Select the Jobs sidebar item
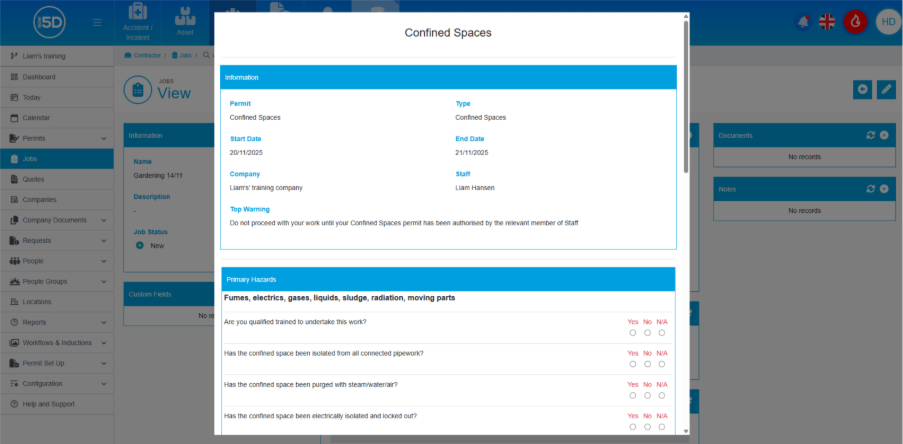Screen dimensions: 903x444 point(56,159)
